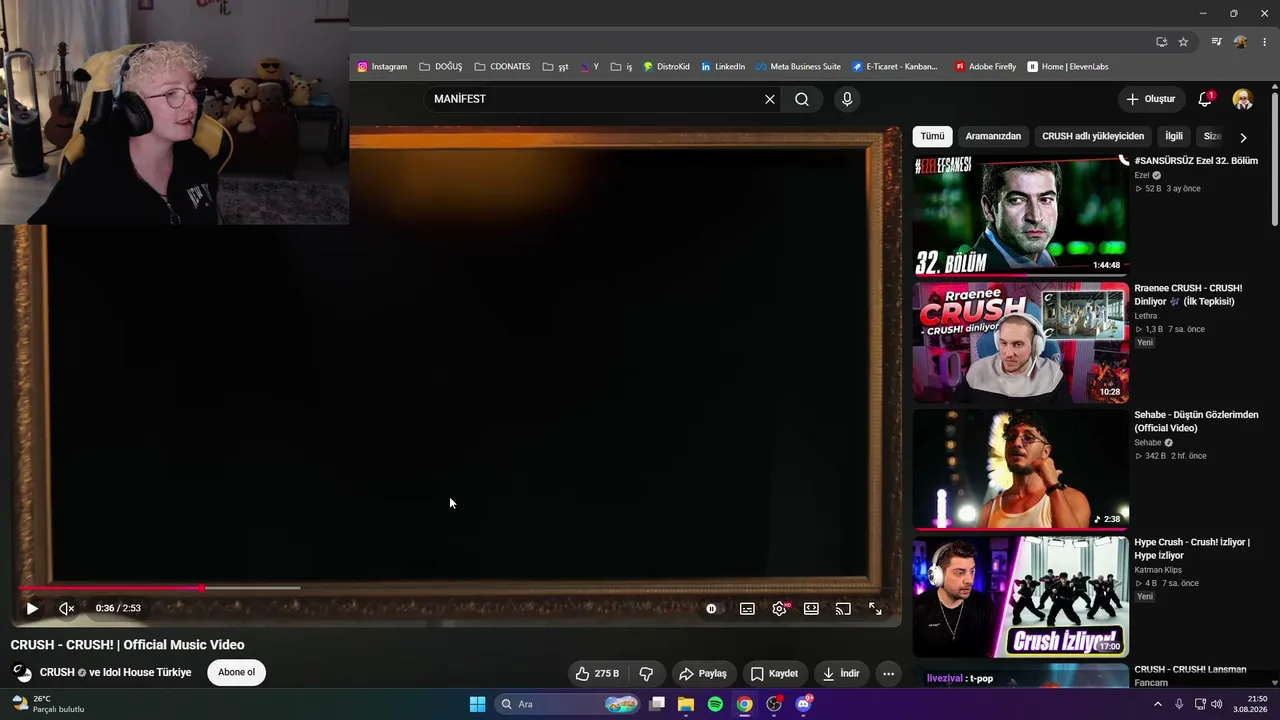Open Chrome media controls icon
The width and height of the screenshot is (1280, 720).
pos(1216,42)
